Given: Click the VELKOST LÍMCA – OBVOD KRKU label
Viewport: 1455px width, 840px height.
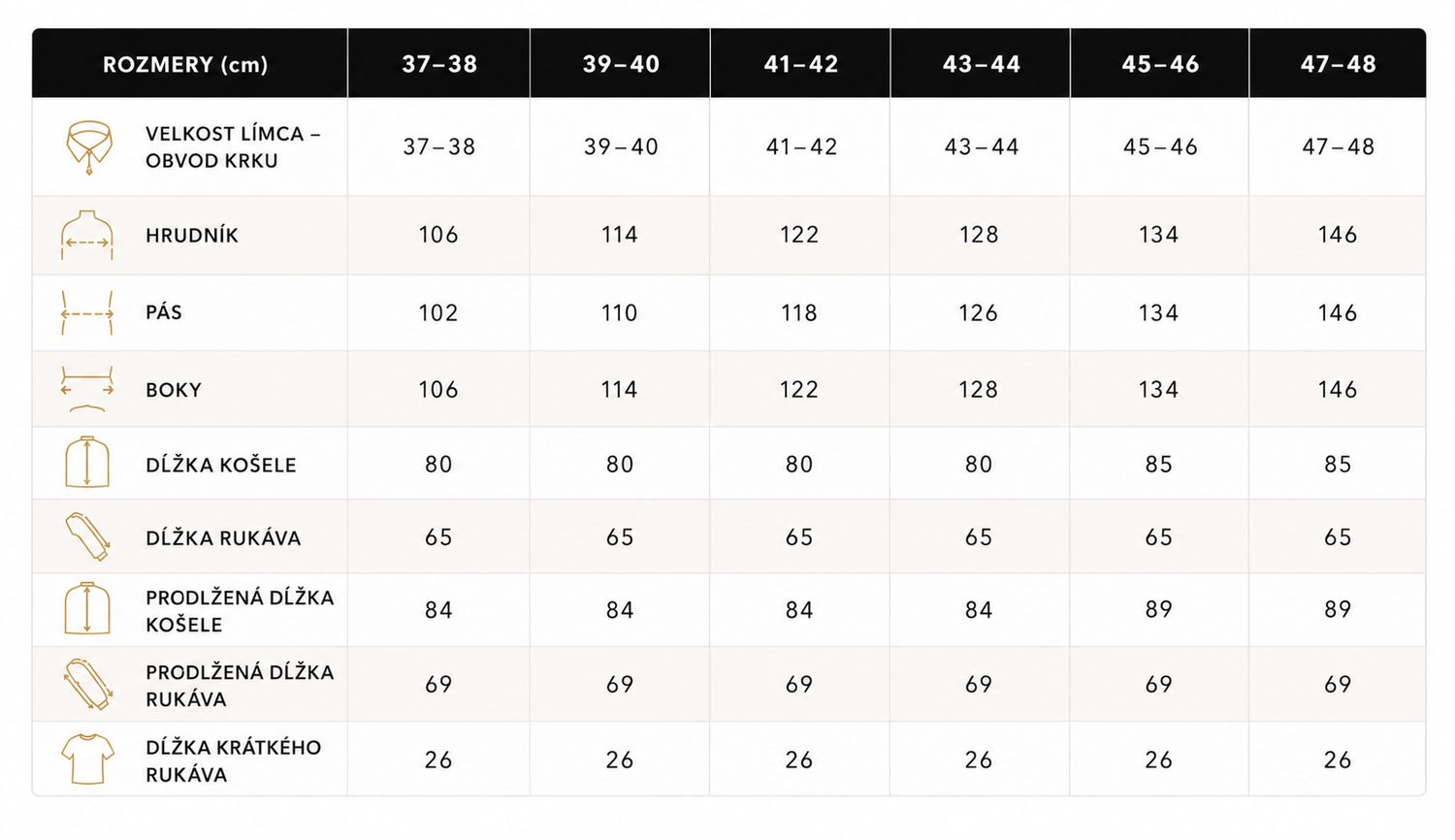Looking at the screenshot, I should click(233, 147).
